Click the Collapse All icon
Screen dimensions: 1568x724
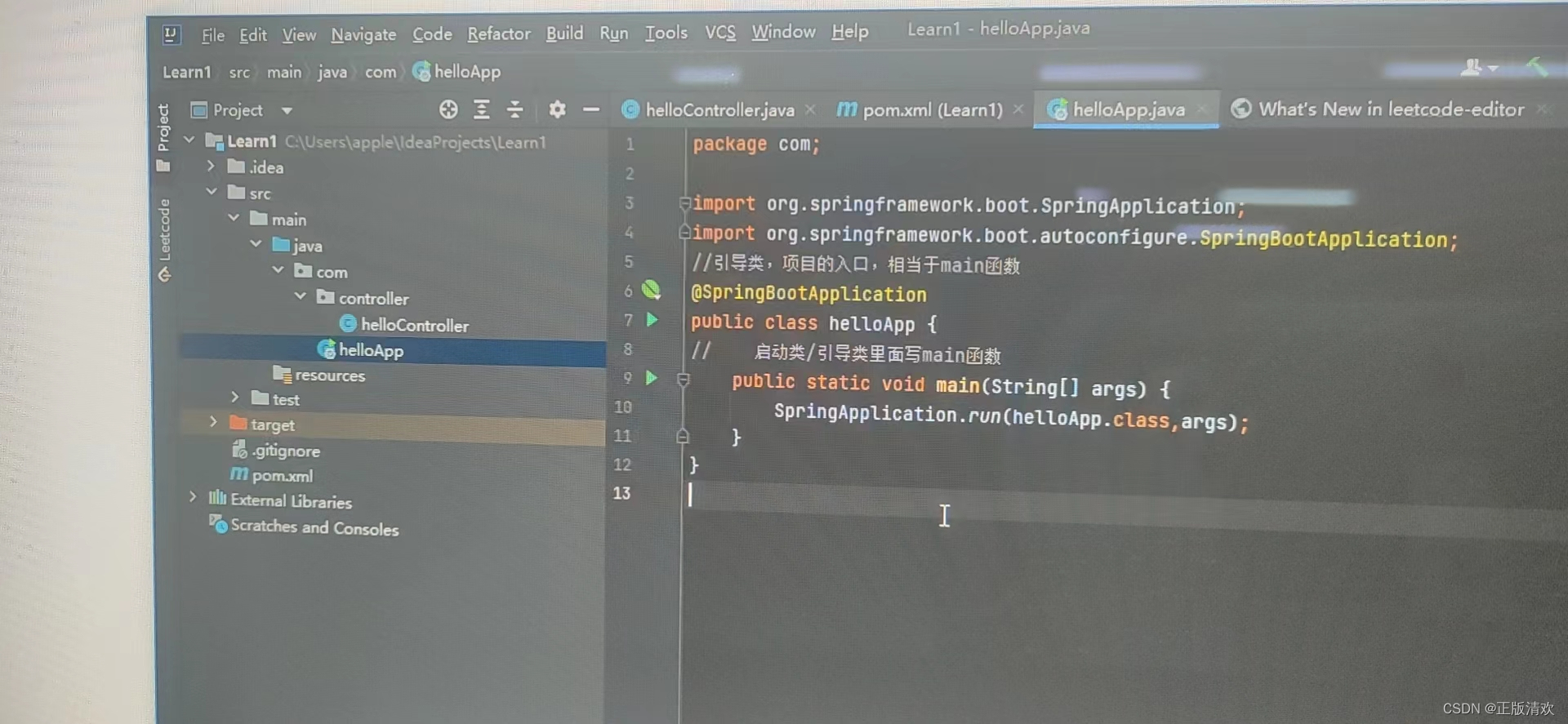(514, 109)
